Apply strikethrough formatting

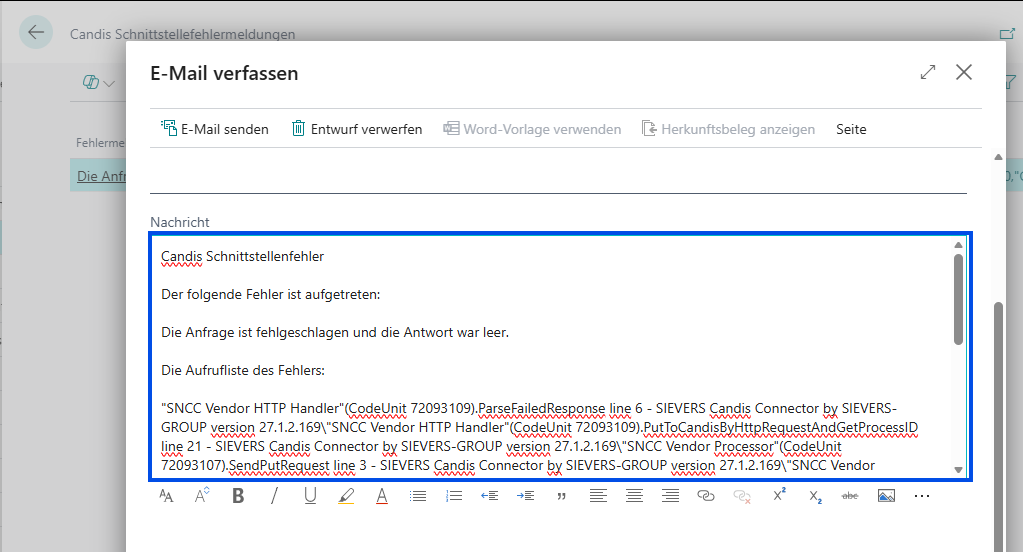coord(850,496)
